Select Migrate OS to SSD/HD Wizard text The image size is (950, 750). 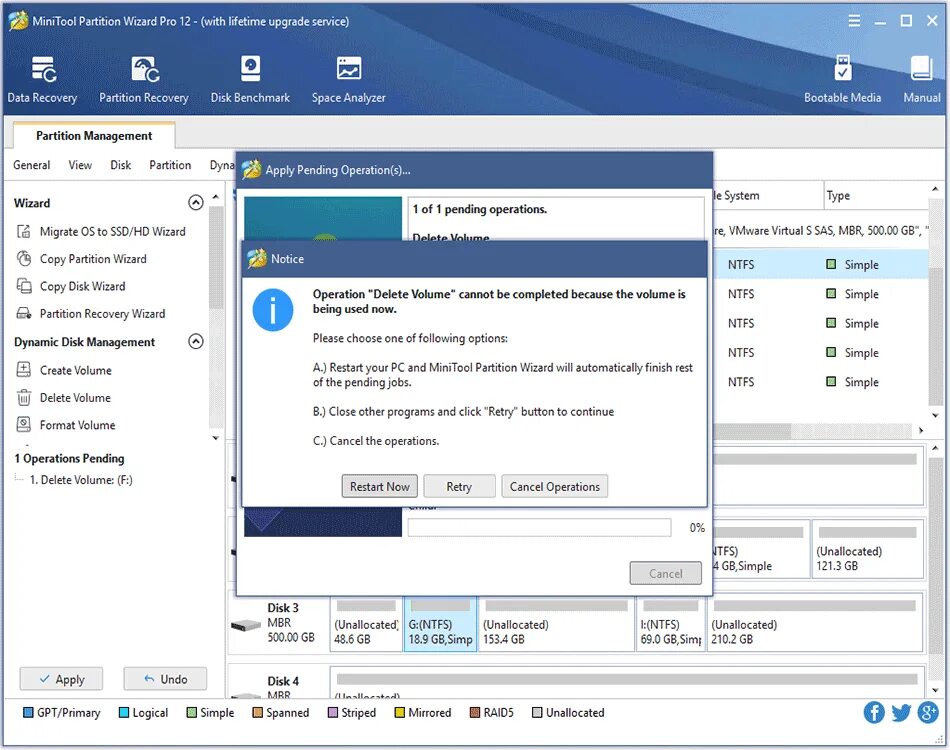click(113, 231)
